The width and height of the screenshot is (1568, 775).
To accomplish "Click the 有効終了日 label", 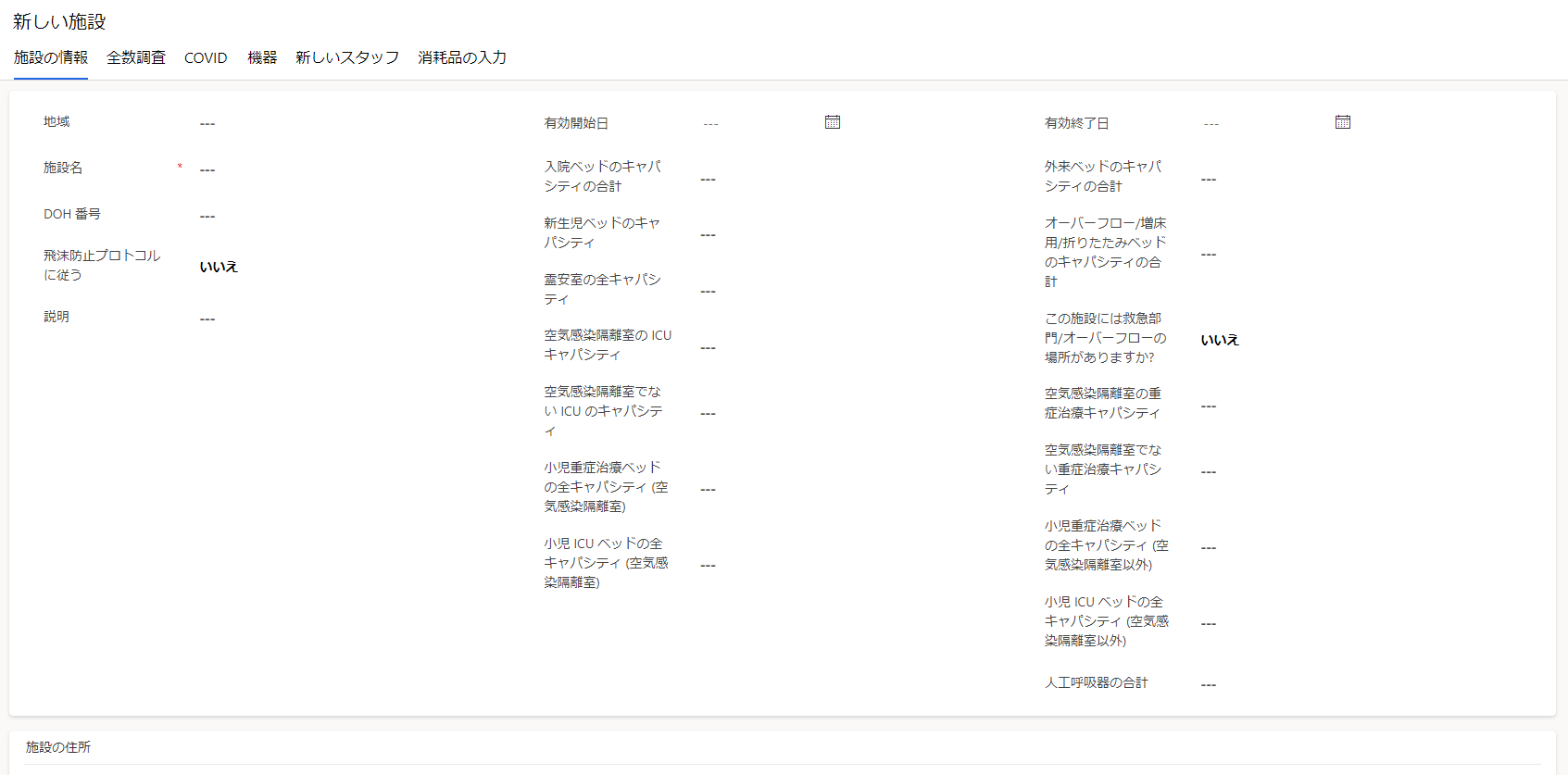I will [1077, 123].
